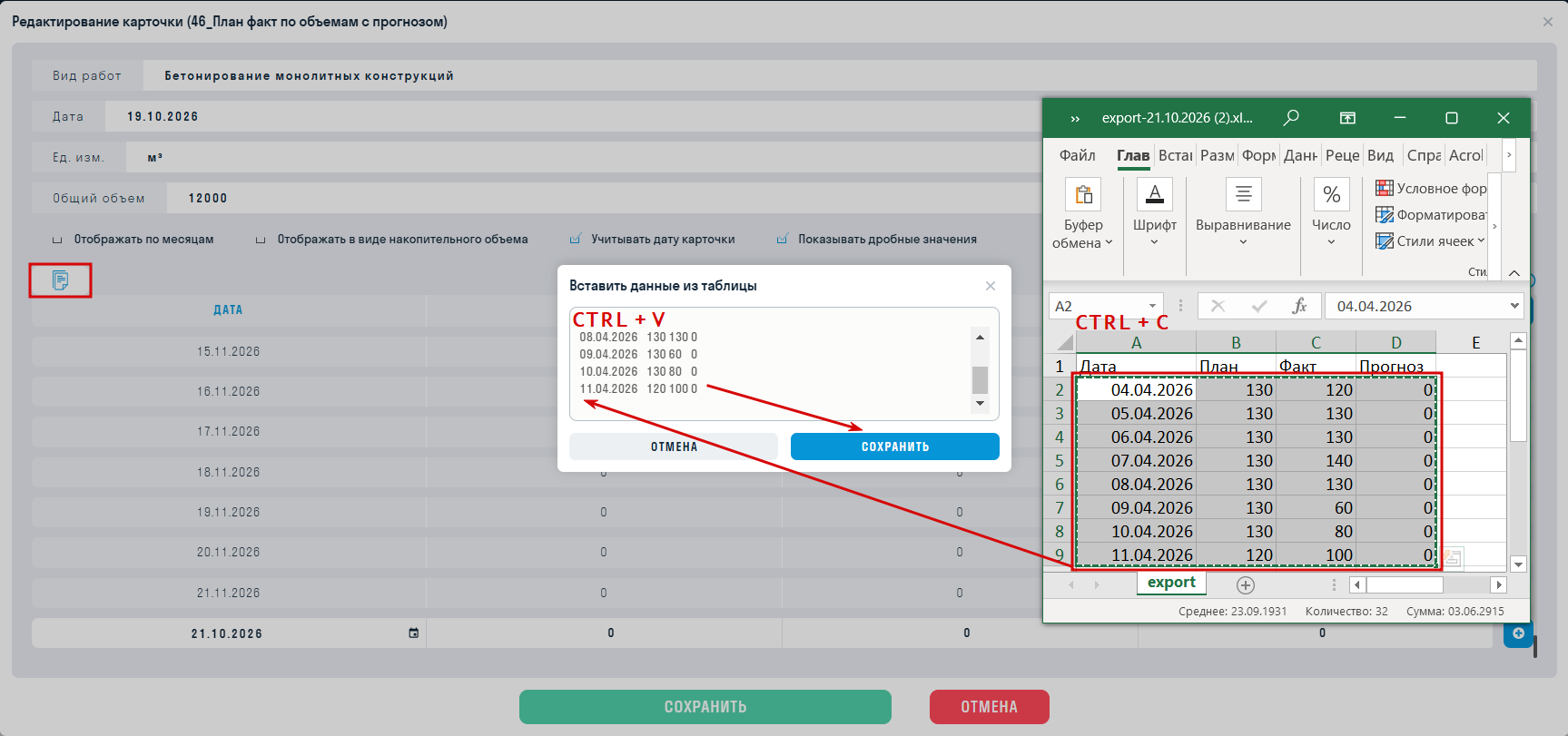The height and width of the screenshot is (736, 1568).
Task: Toggle 'Отображать в виде накопительного объема' checkbox
Action: (x=261, y=240)
